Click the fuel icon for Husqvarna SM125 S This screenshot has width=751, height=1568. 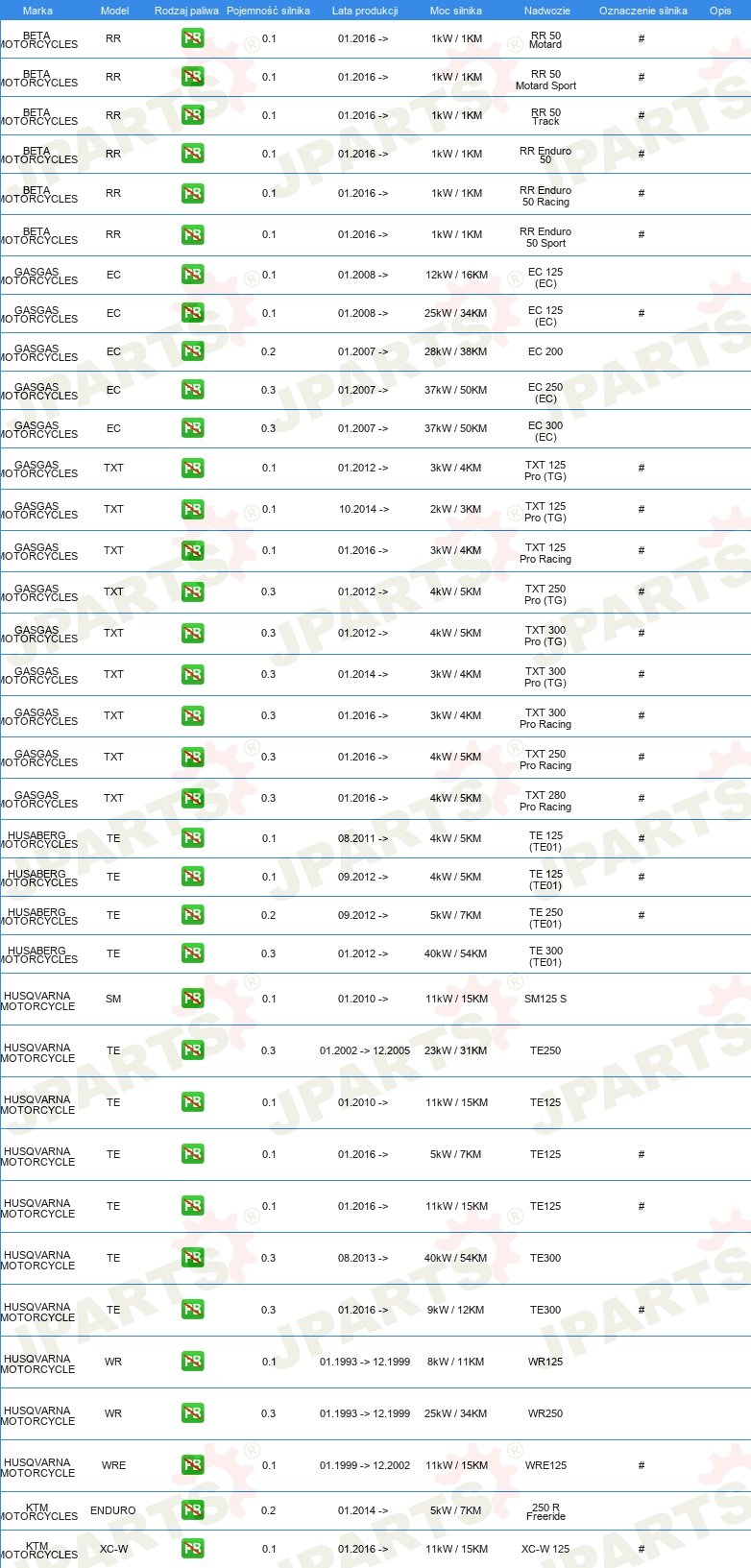coord(193,1000)
